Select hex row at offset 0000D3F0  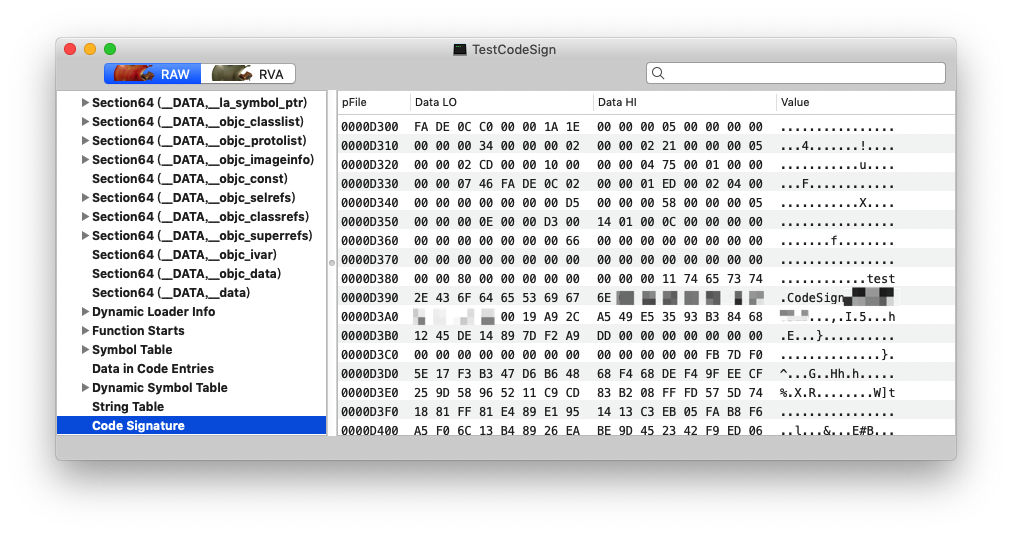[x=646, y=411]
